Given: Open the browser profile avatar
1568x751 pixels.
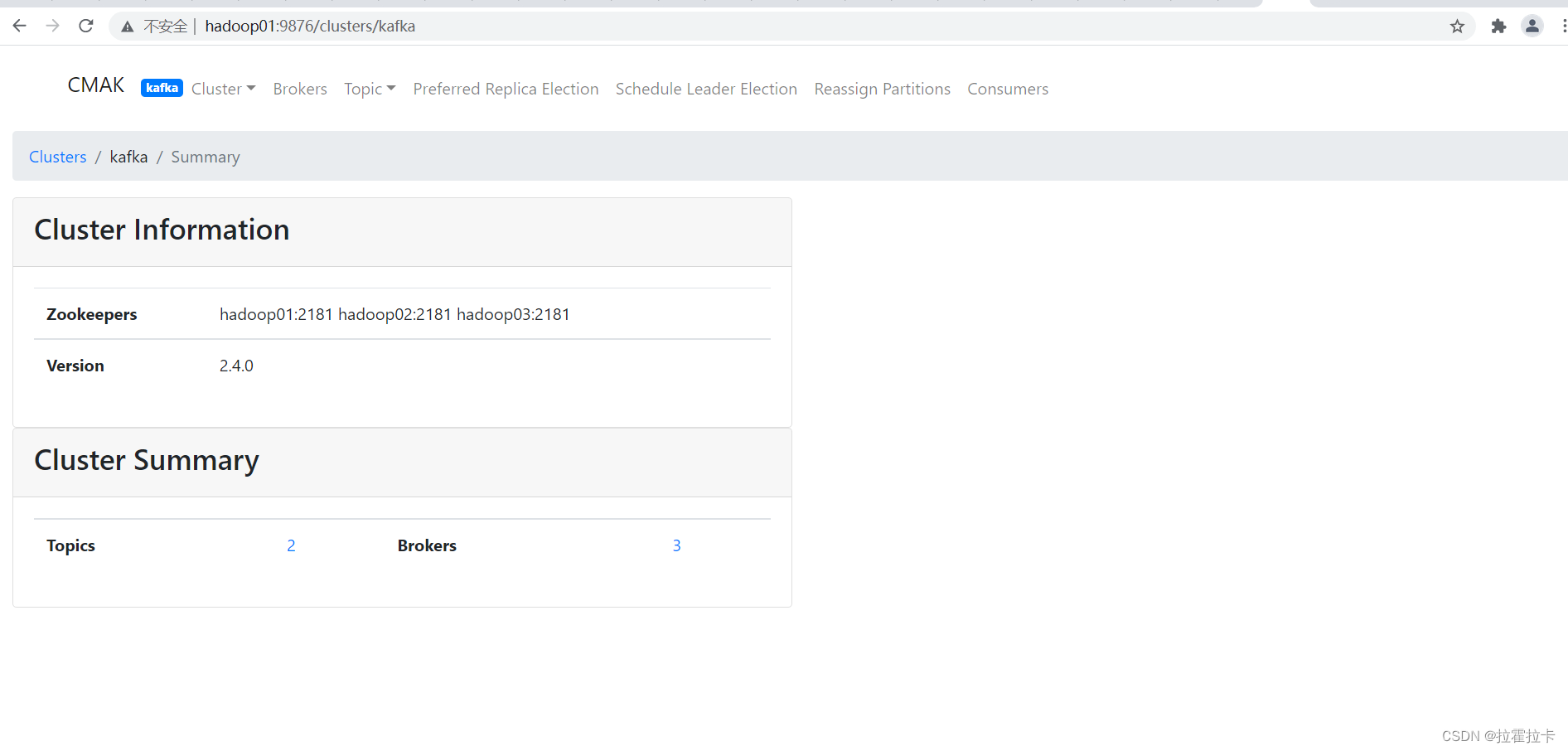Looking at the screenshot, I should pyautogui.click(x=1532, y=27).
